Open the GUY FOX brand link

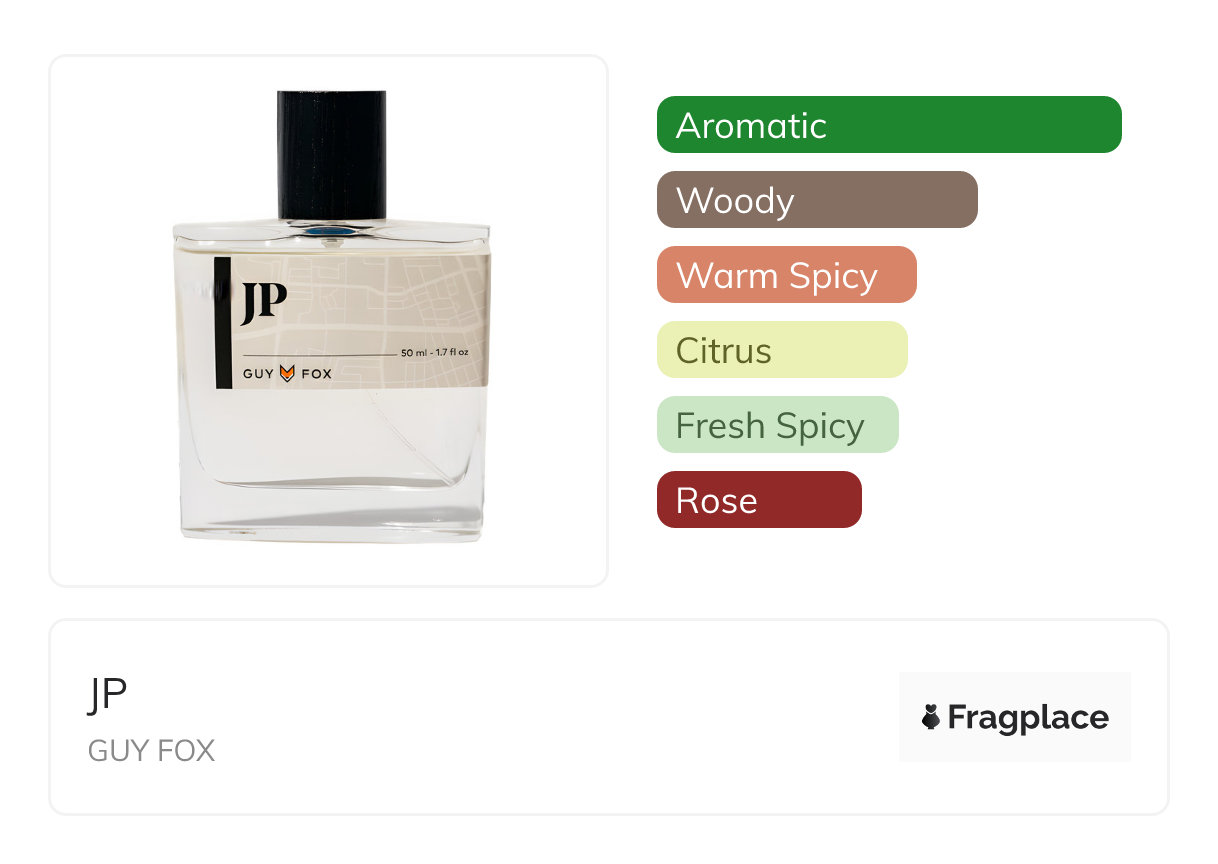[151, 751]
